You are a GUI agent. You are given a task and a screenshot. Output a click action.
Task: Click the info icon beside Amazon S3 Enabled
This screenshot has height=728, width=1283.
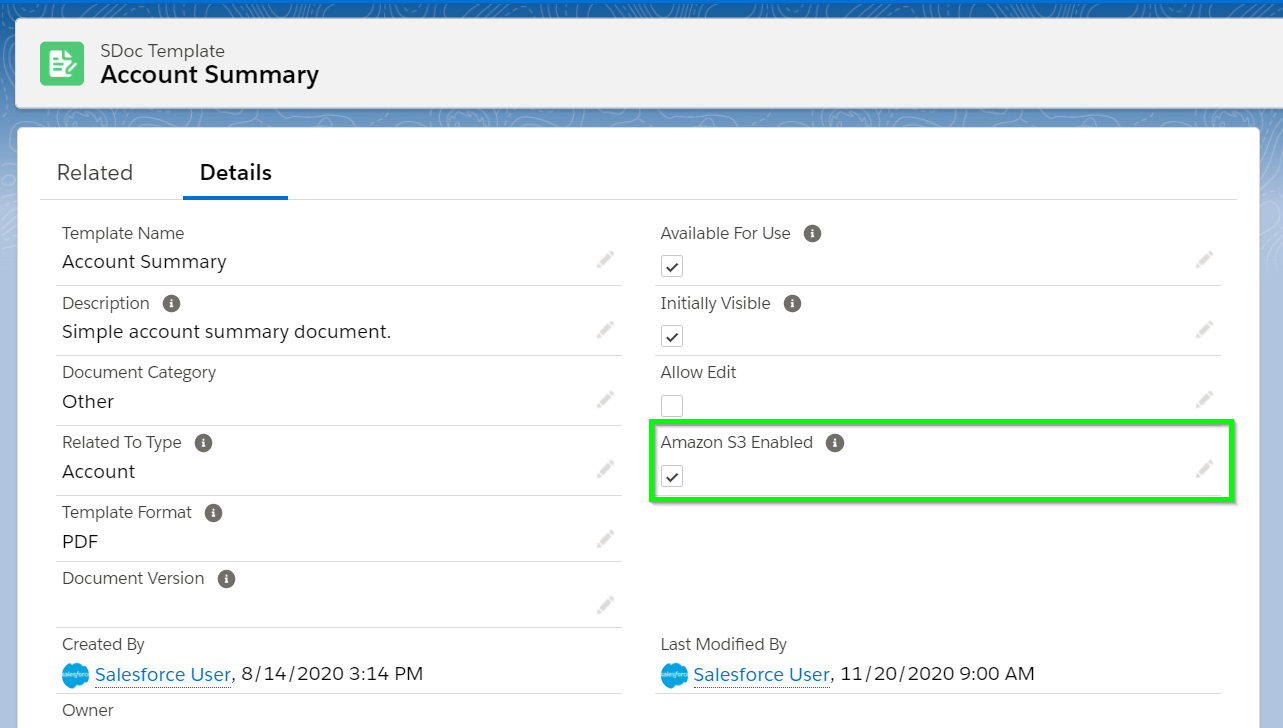[x=835, y=442]
